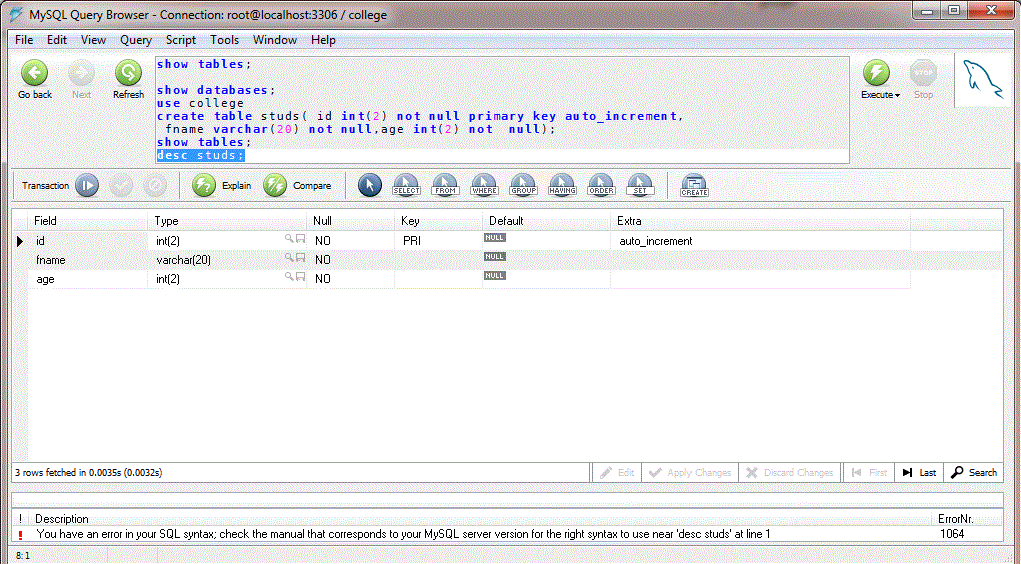
Task: Click the green Refresh icon
Action: (x=128, y=73)
